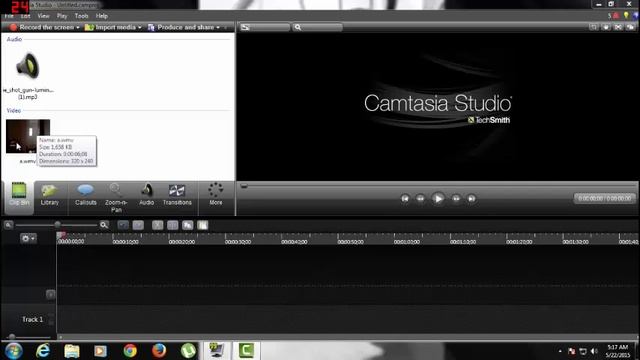
Task: Click the volume speaker tray icon
Action: [x=594, y=351]
